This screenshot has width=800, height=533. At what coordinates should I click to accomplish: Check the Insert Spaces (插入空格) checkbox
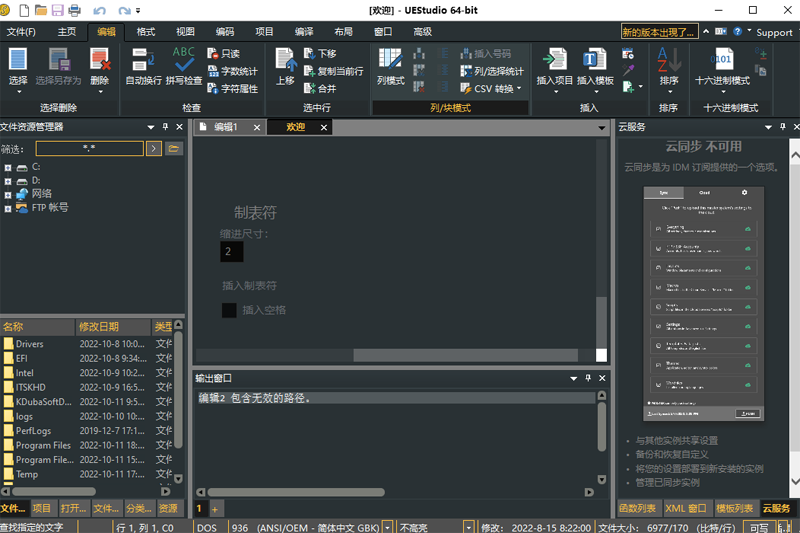229,310
